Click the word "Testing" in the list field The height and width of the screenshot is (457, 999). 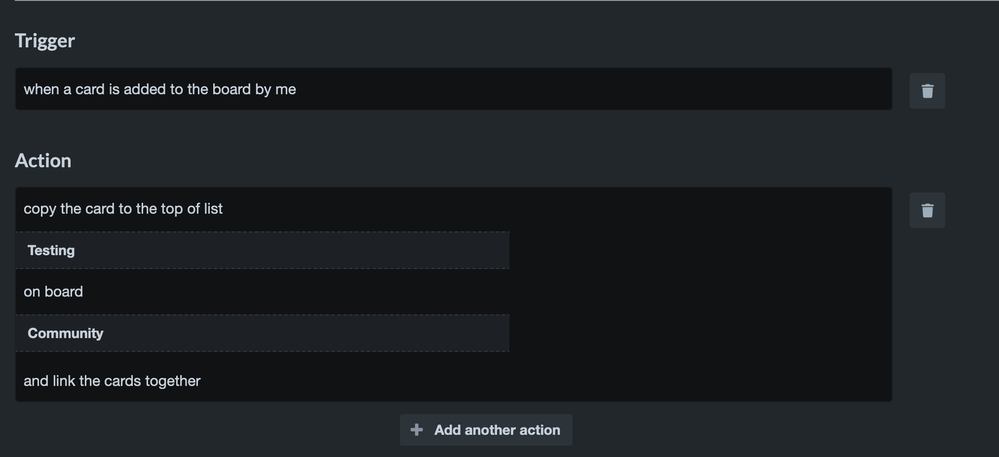coord(51,250)
